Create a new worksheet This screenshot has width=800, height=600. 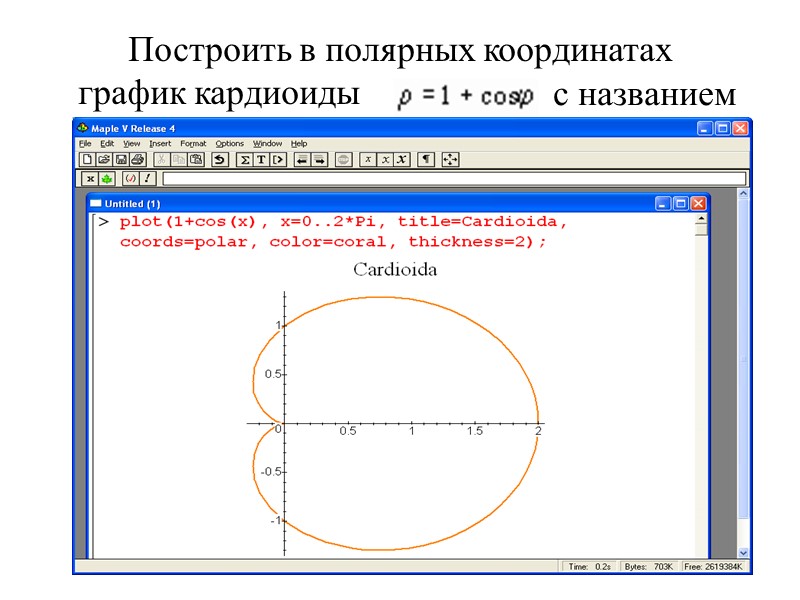pos(88,158)
